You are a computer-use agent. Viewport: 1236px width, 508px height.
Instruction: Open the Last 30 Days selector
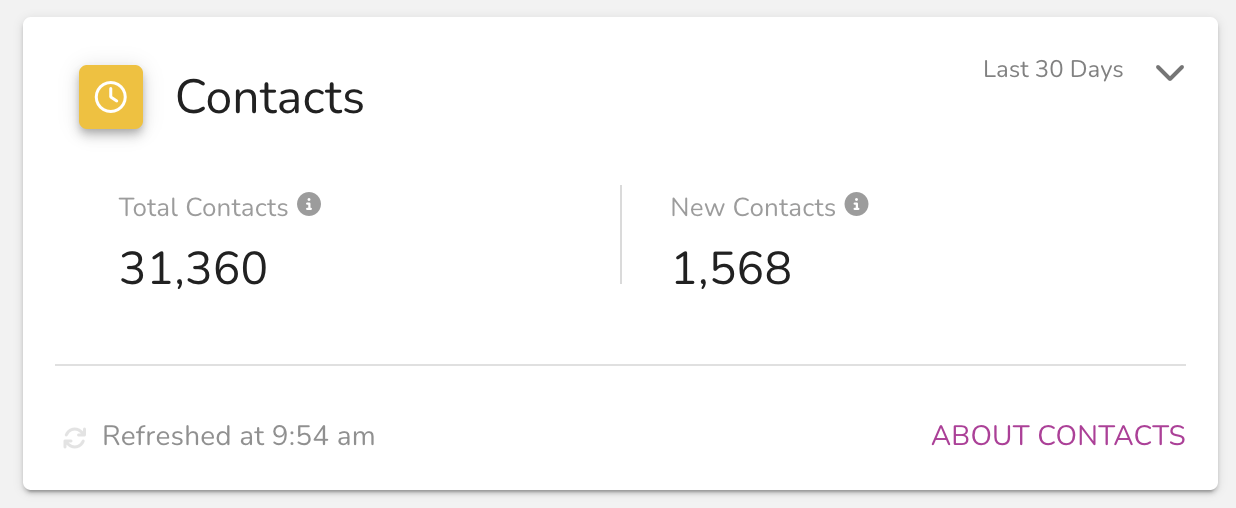pos(1053,70)
